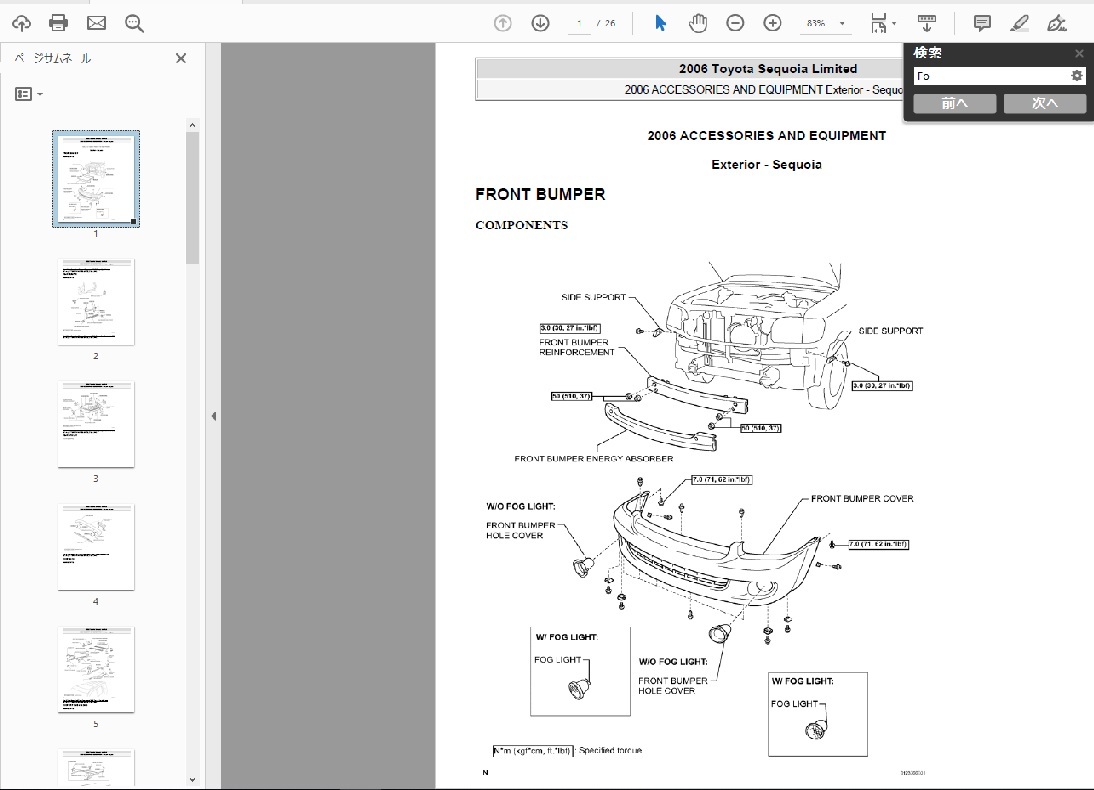1094x790 pixels.
Task: Click the current page number field
Action: click(x=579, y=23)
